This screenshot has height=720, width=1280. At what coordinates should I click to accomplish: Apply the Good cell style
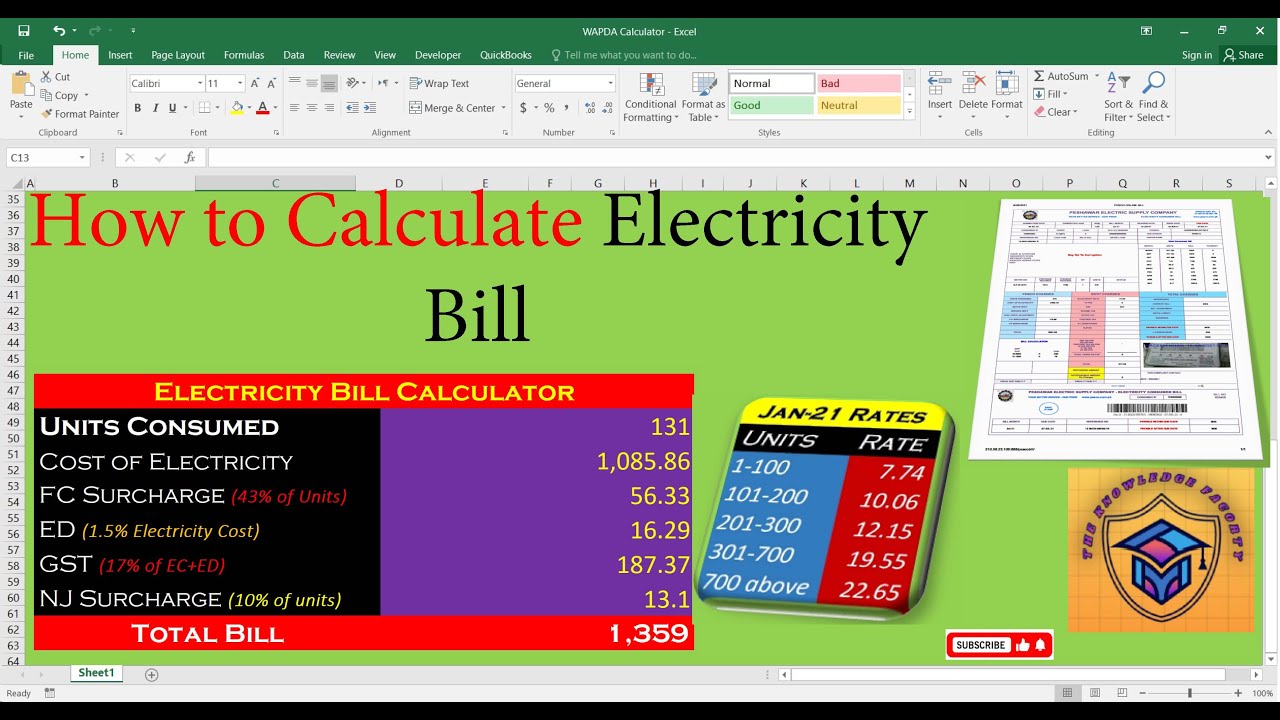[771, 105]
